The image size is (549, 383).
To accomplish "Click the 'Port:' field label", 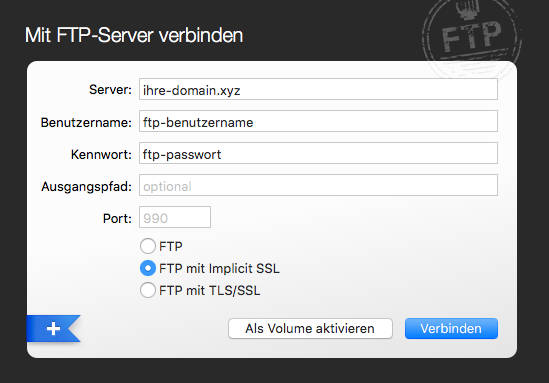I will click(x=117, y=218).
